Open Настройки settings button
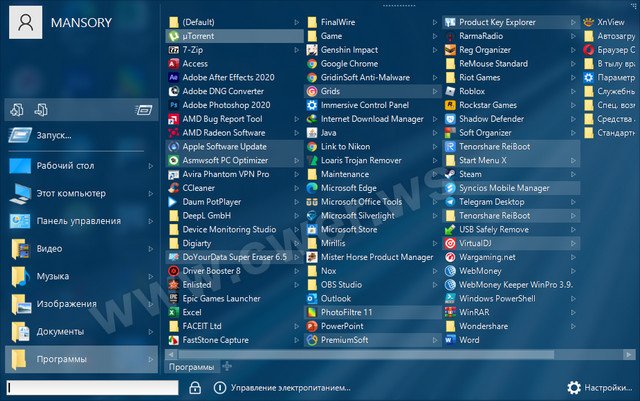The image size is (640, 401). pyautogui.click(x=599, y=387)
